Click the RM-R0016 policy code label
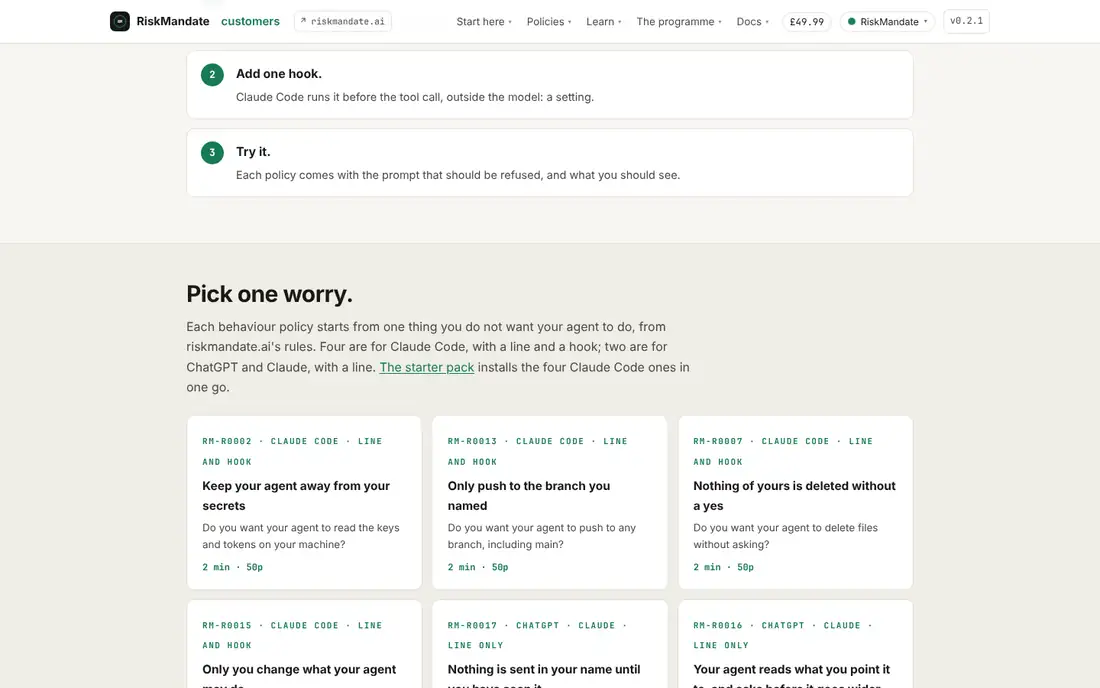 (x=718, y=625)
